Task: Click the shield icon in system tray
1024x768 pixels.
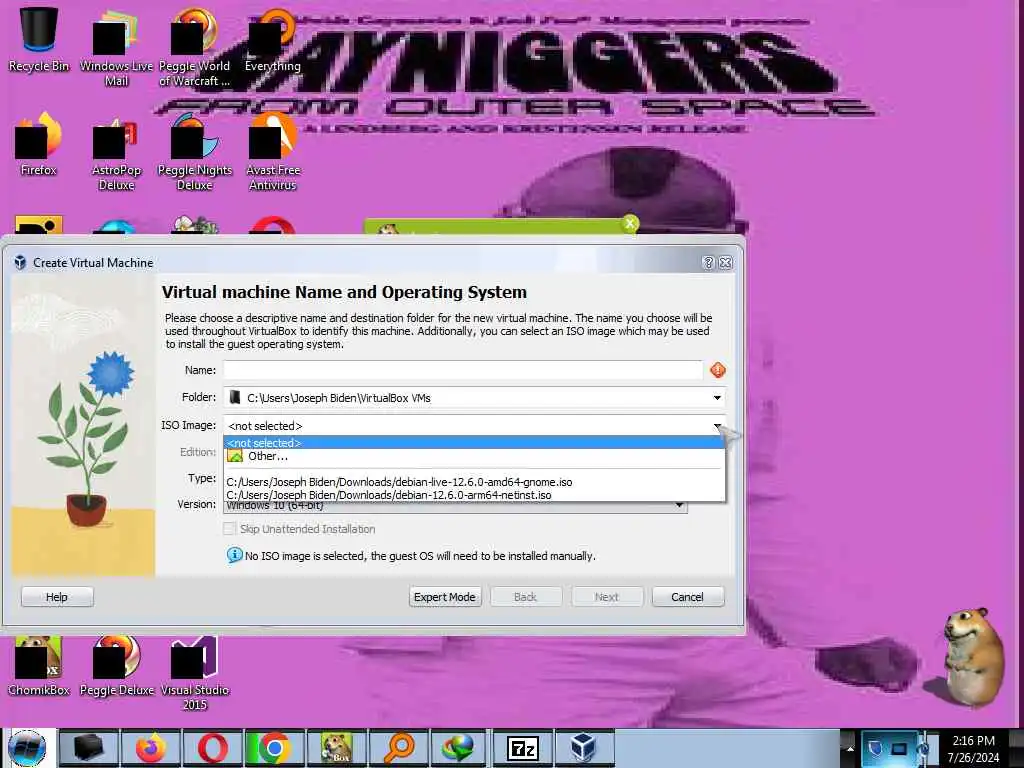Action: tap(875, 748)
